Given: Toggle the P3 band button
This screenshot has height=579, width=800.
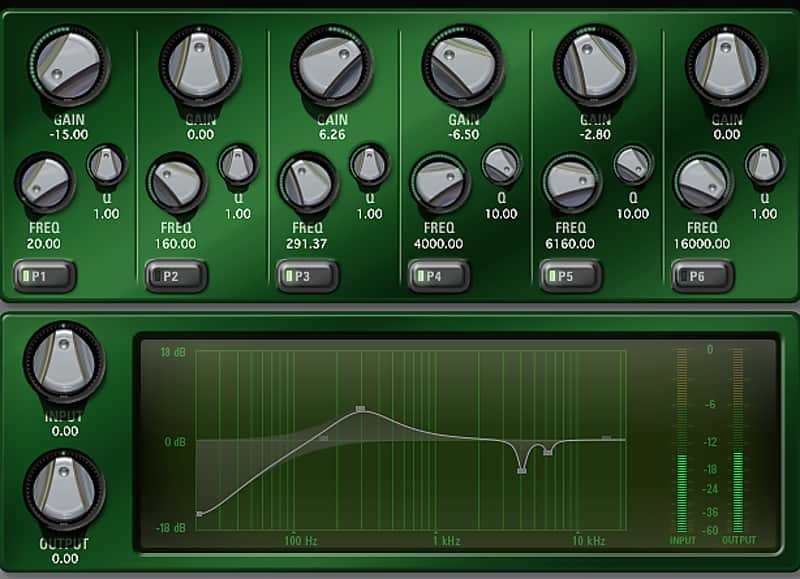Looking at the screenshot, I should (x=308, y=276).
